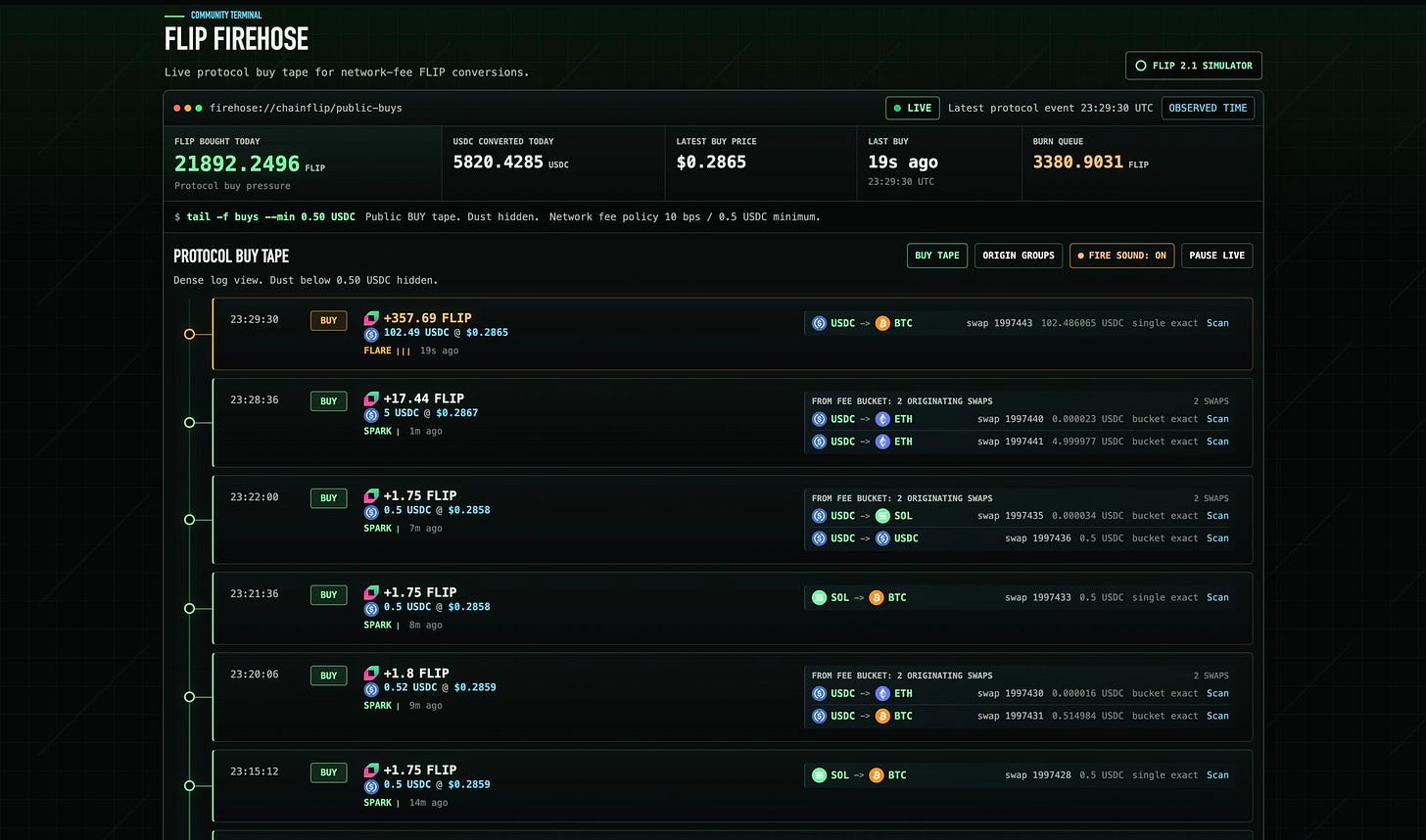Viewport: 1426px width, 840px height.
Task: Toggle the LIVE status indicator
Action: (x=913, y=108)
